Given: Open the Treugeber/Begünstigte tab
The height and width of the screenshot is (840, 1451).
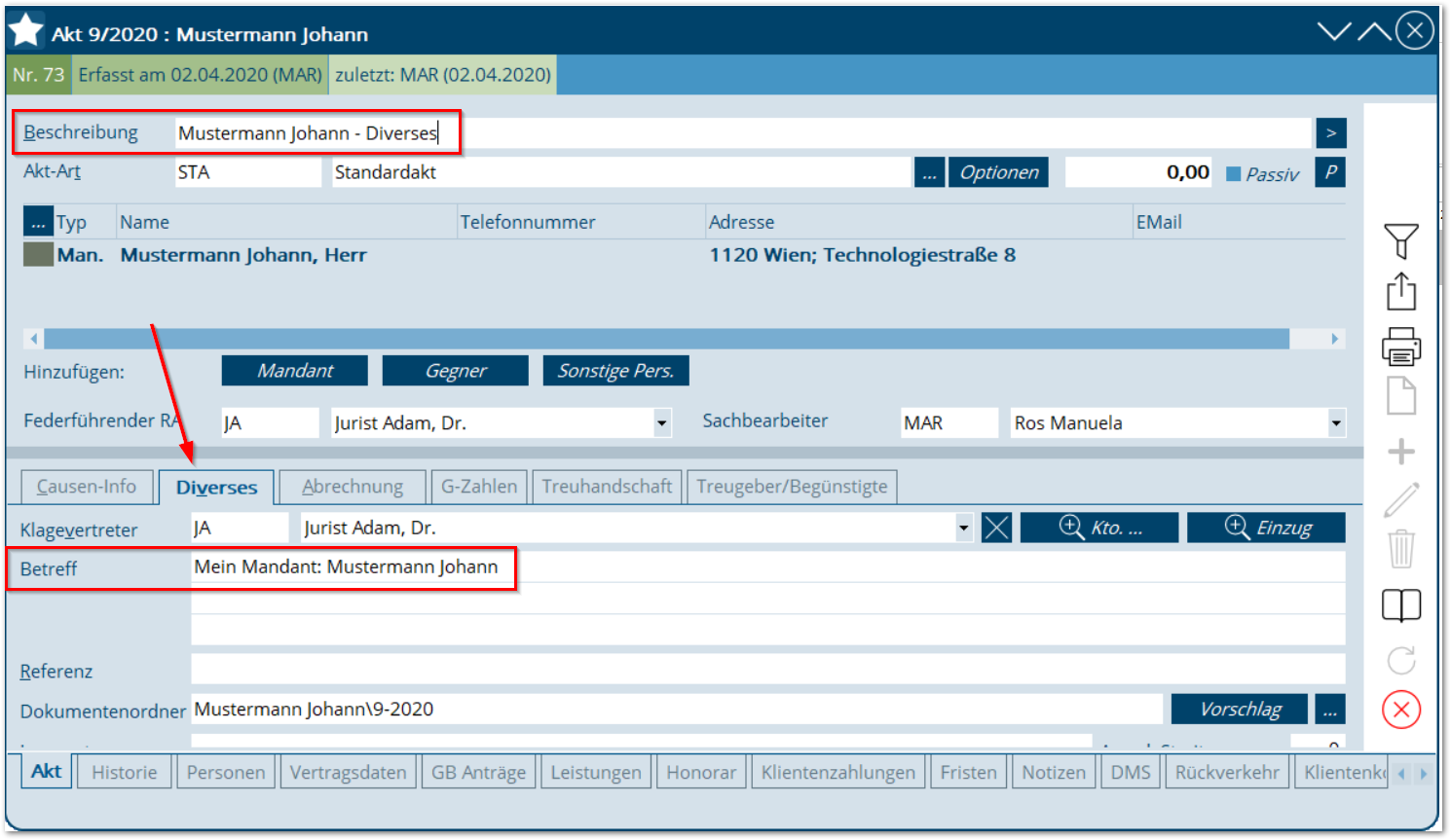Looking at the screenshot, I should (792, 487).
